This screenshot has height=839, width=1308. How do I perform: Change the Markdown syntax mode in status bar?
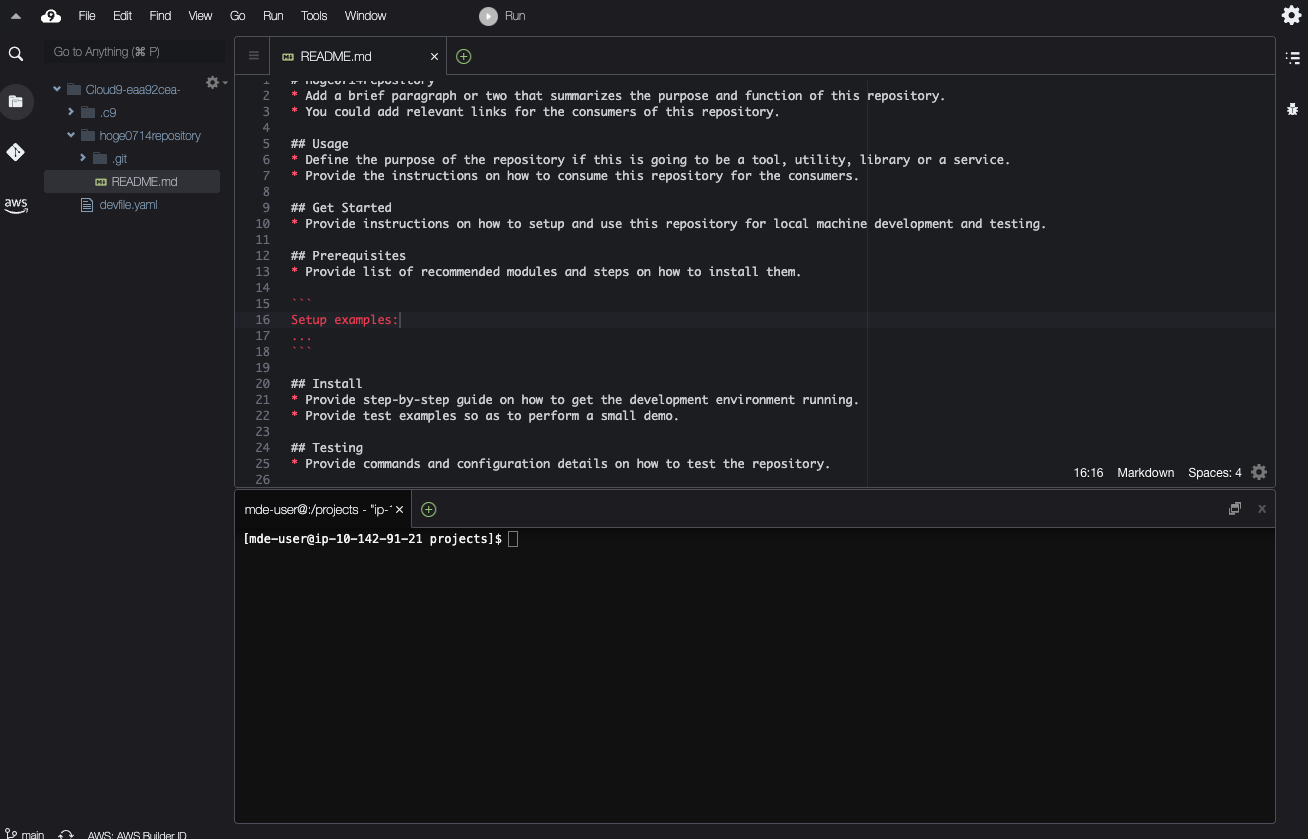tap(1146, 473)
